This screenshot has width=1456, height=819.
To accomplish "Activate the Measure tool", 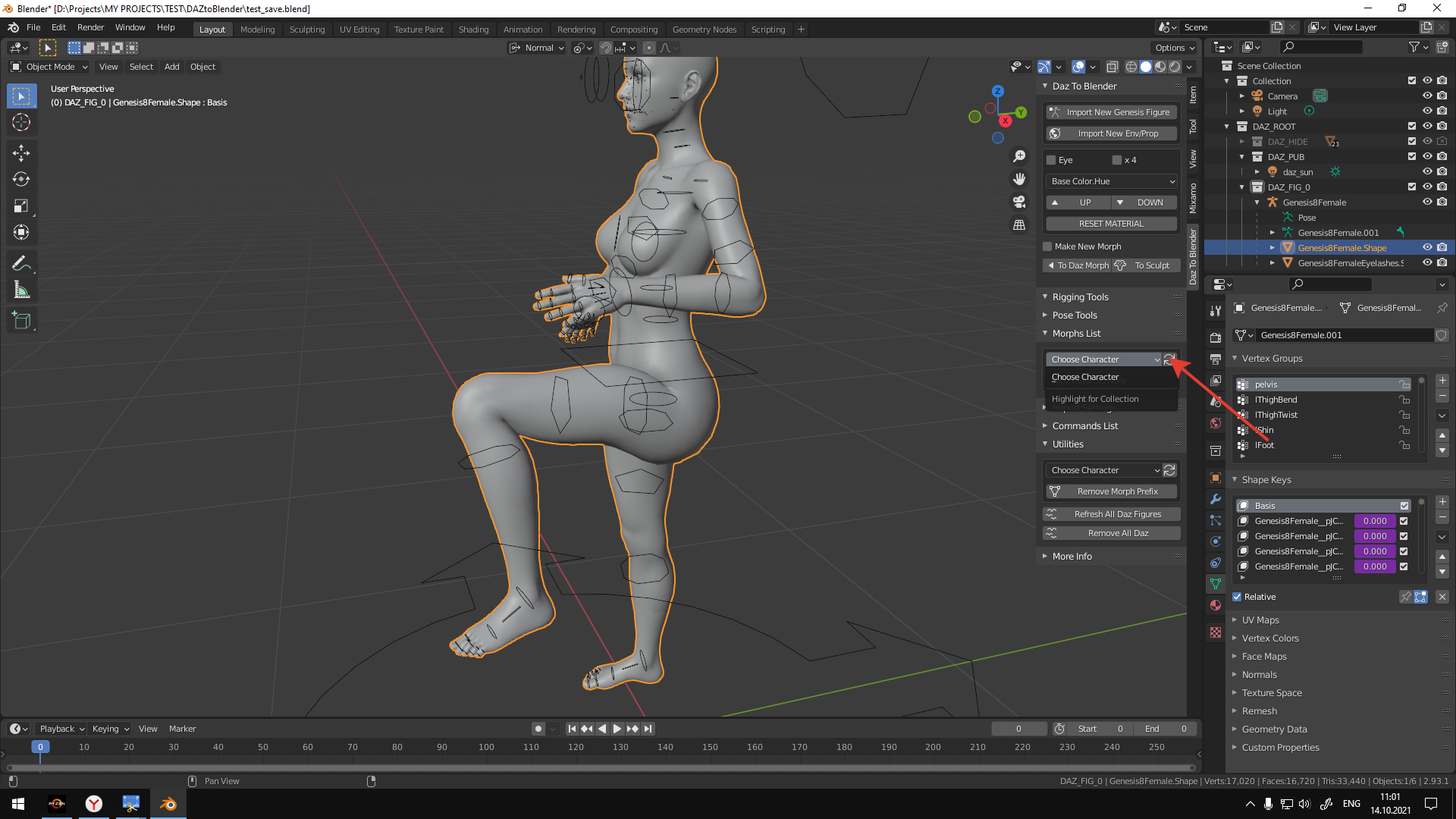I will click(21, 289).
